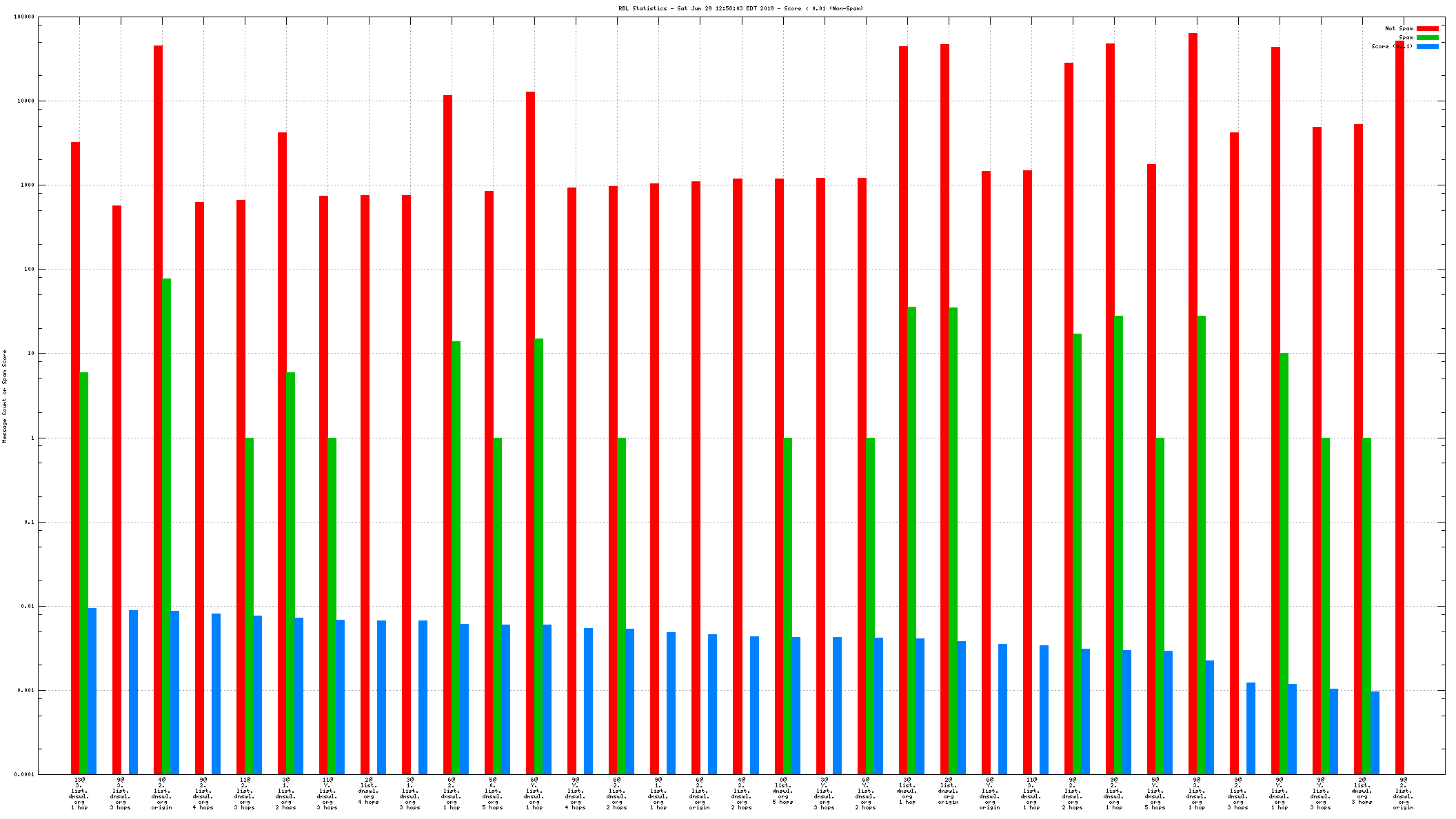
Task: Click the vertical Message Count axis label
Action: coord(4,396)
